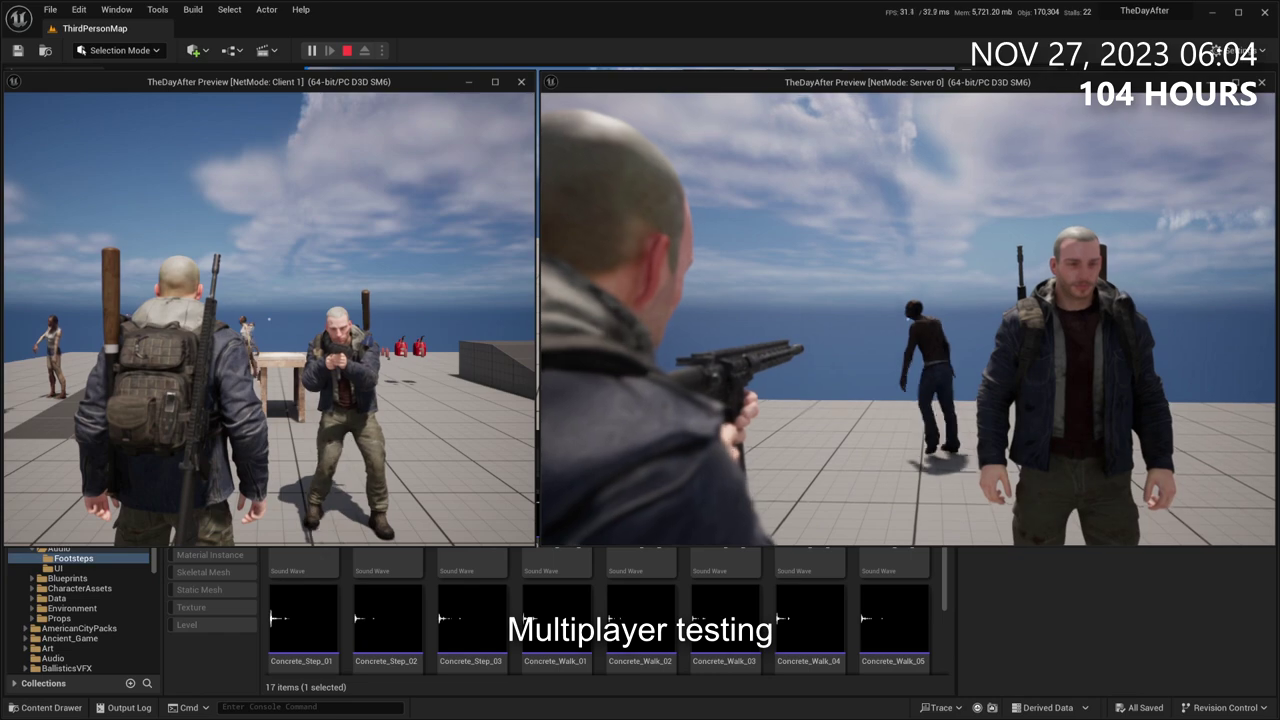Expand the Art folder

(x=27, y=648)
